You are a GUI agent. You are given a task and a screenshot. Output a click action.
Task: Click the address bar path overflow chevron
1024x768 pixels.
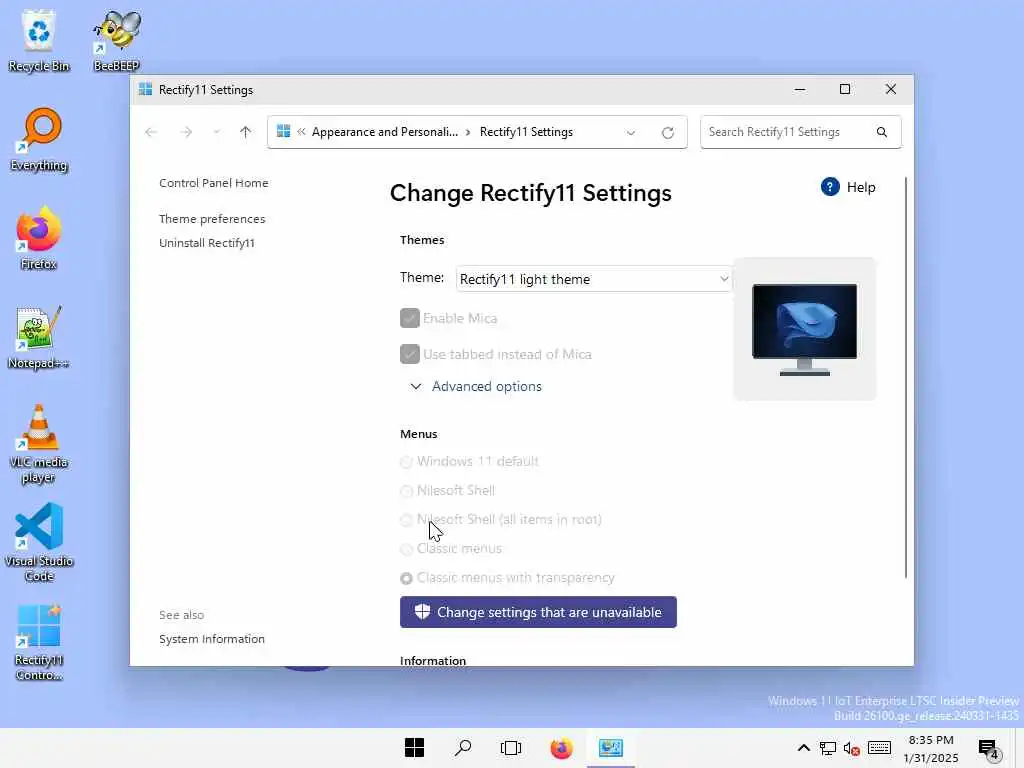[301, 132]
